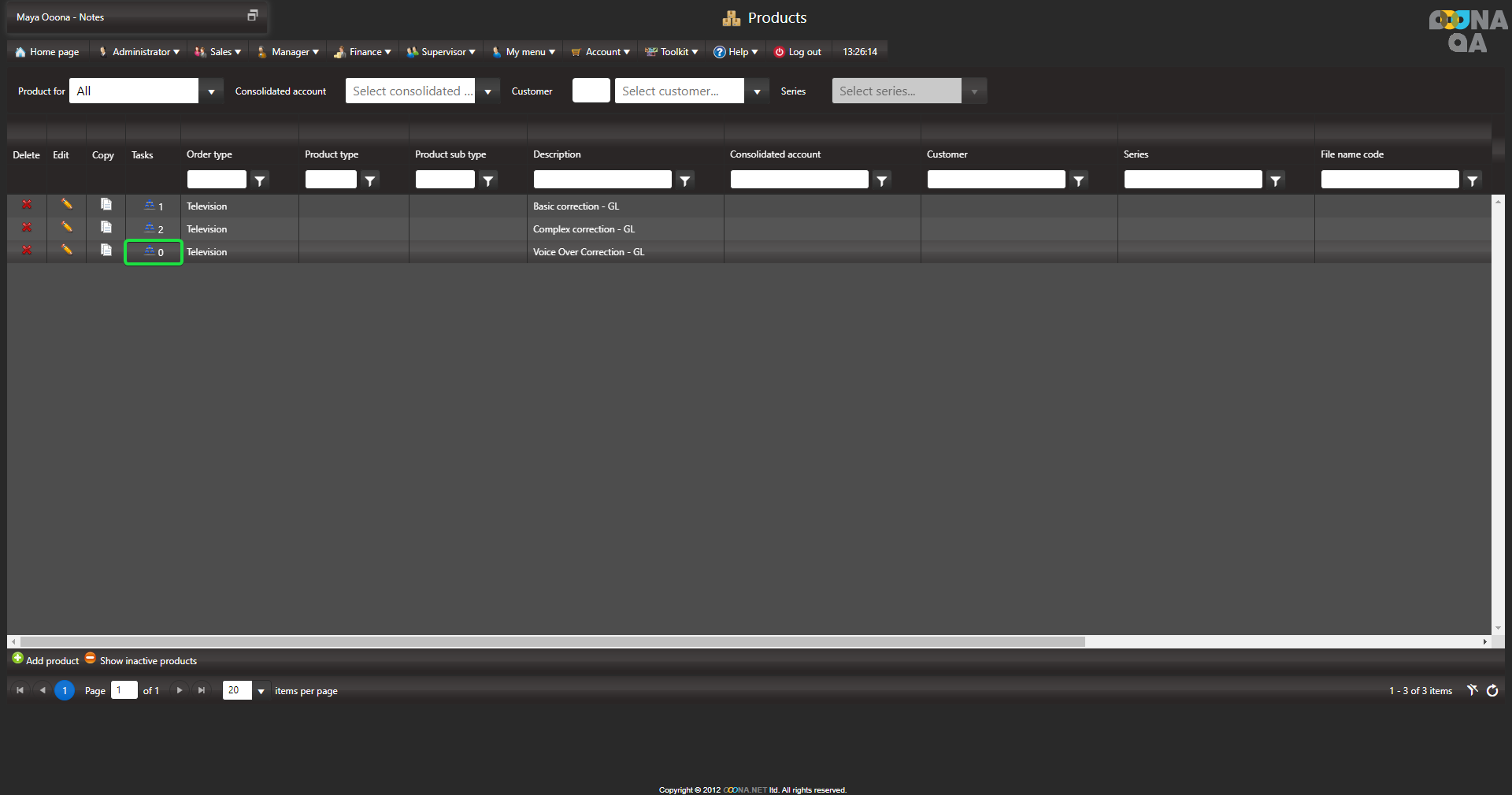The width and height of the screenshot is (1512, 795).
Task: Edit the Complex correction - GL product
Action: tap(67, 228)
